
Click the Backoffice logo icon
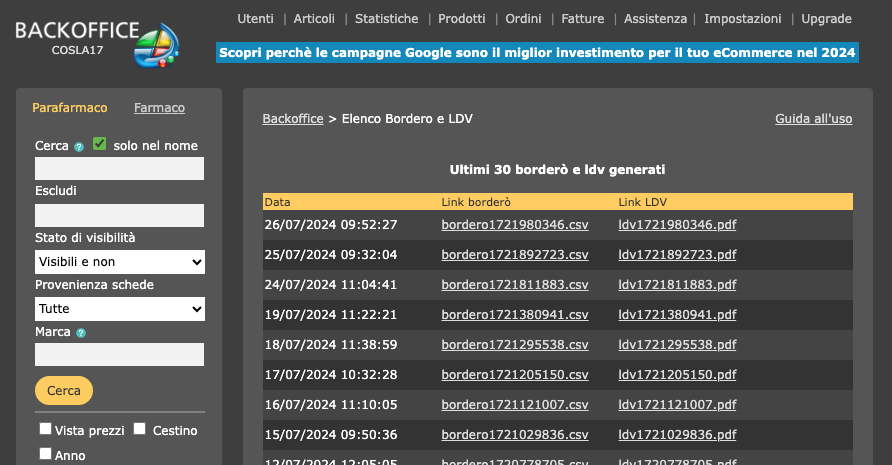click(157, 43)
